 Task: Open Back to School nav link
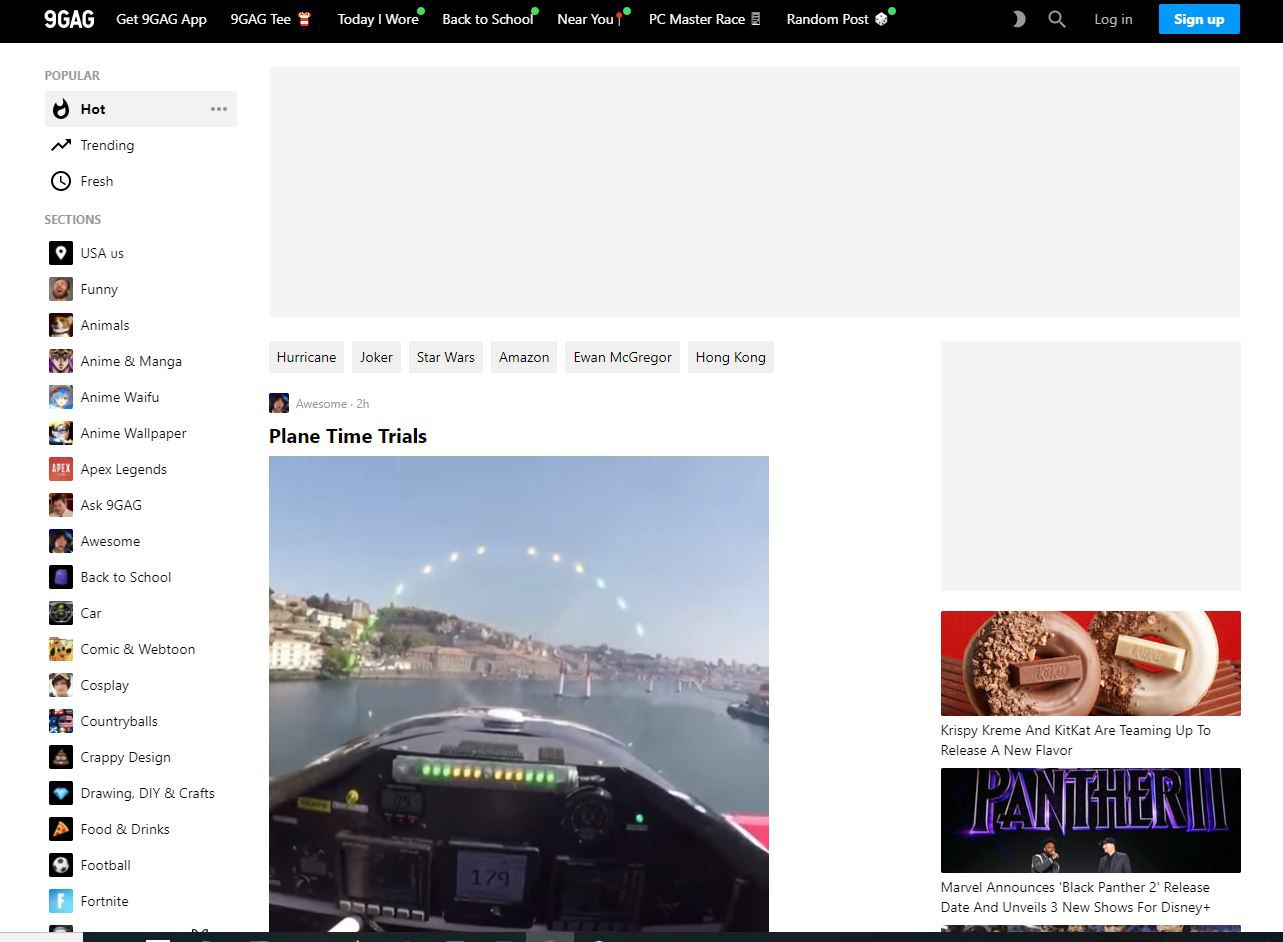click(488, 19)
